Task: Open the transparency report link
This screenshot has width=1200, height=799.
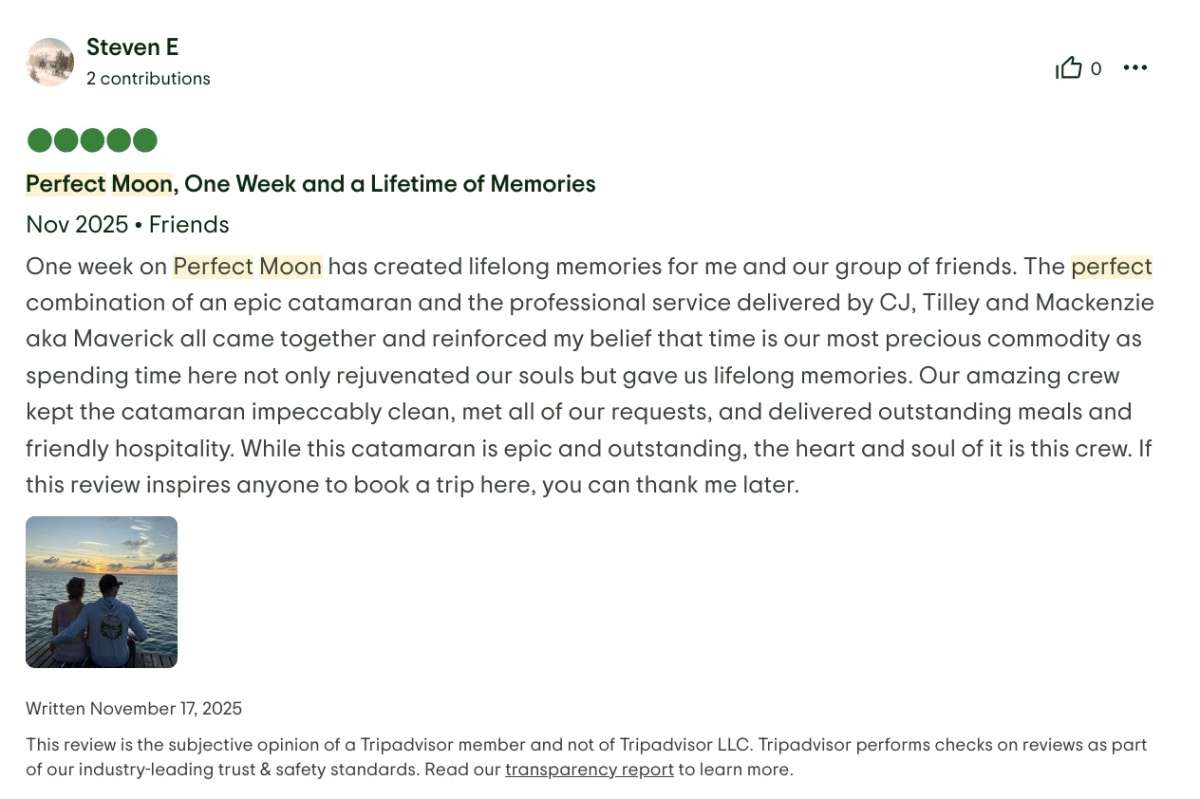Action: tap(589, 770)
